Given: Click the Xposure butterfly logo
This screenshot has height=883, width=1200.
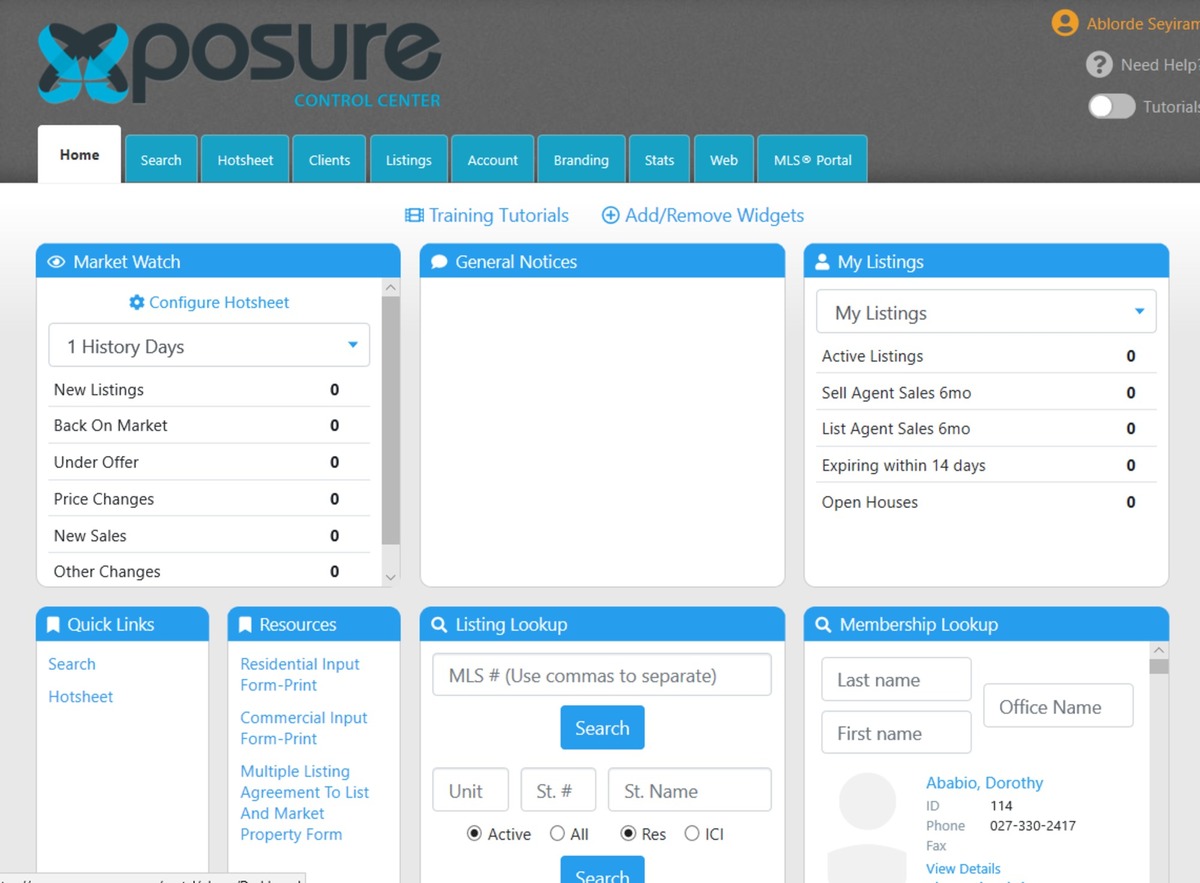Looking at the screenshot, I should coord(84,65).
